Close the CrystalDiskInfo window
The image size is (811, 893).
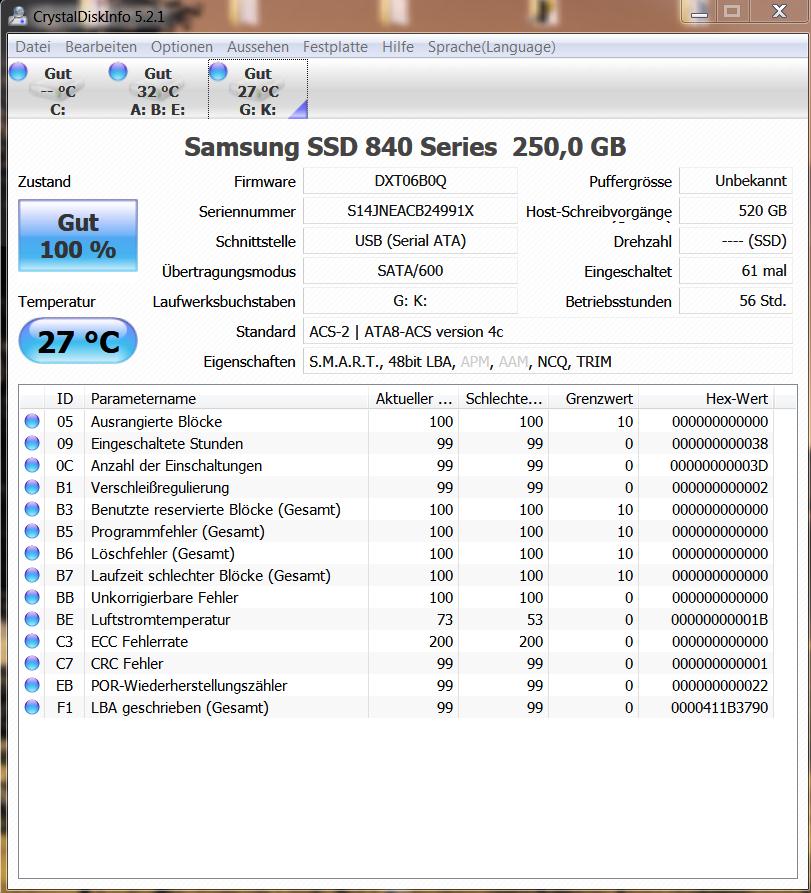click(779, 11)
